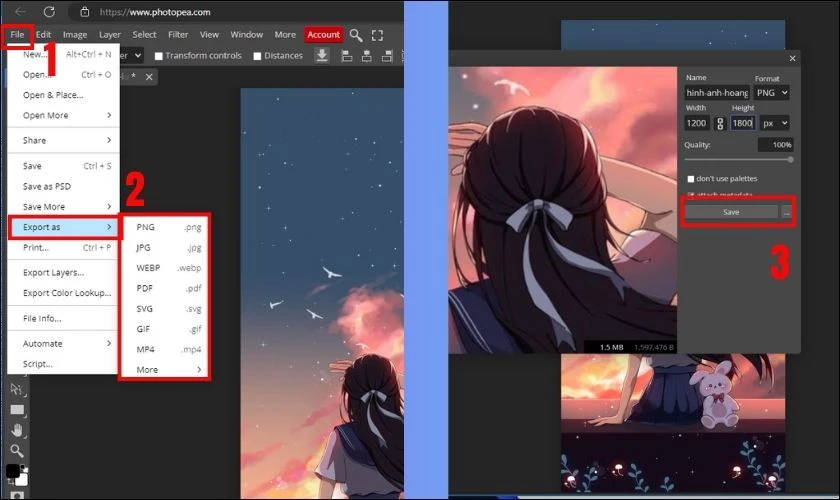840x500 pixels.
Task: Export as PNG format
Action: pyautogui.click(x=165, y=227)
